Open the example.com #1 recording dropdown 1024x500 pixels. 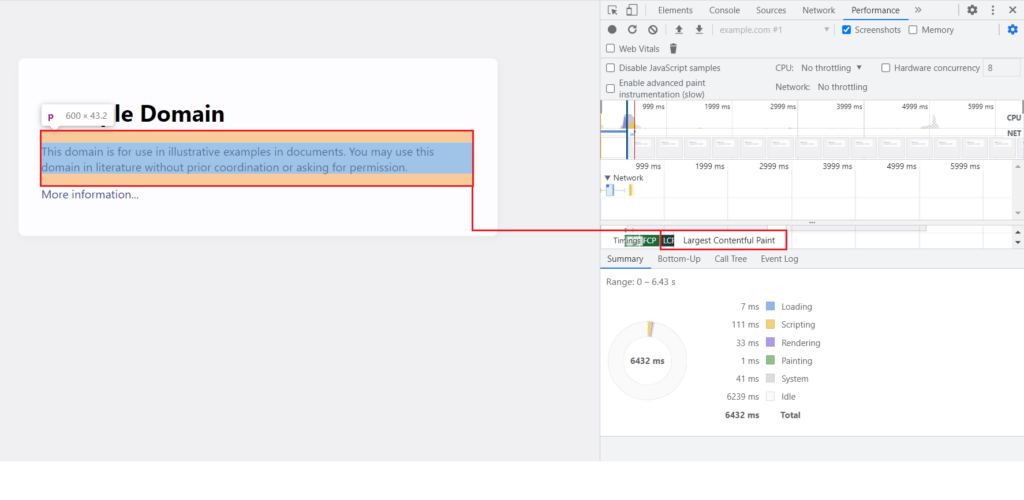click(x=775, y=29)
